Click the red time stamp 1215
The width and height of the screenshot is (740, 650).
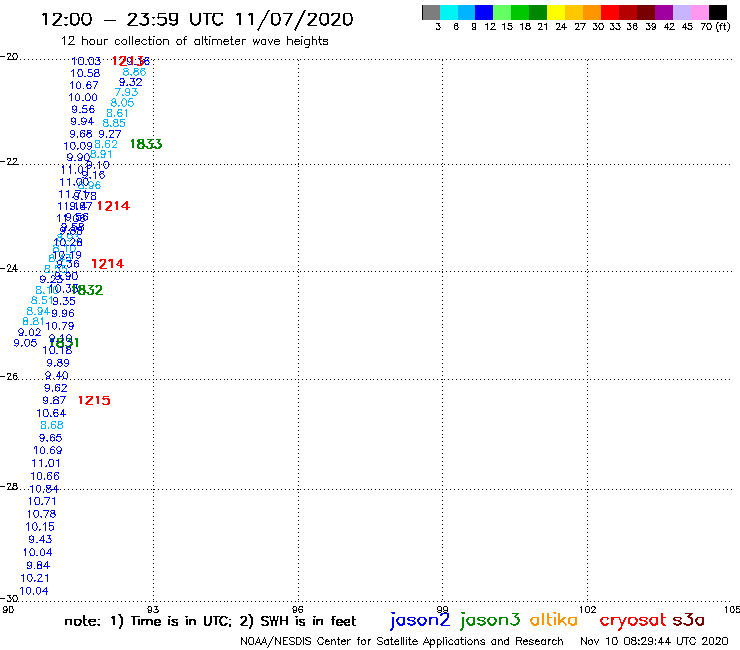[x=94, y=400]
